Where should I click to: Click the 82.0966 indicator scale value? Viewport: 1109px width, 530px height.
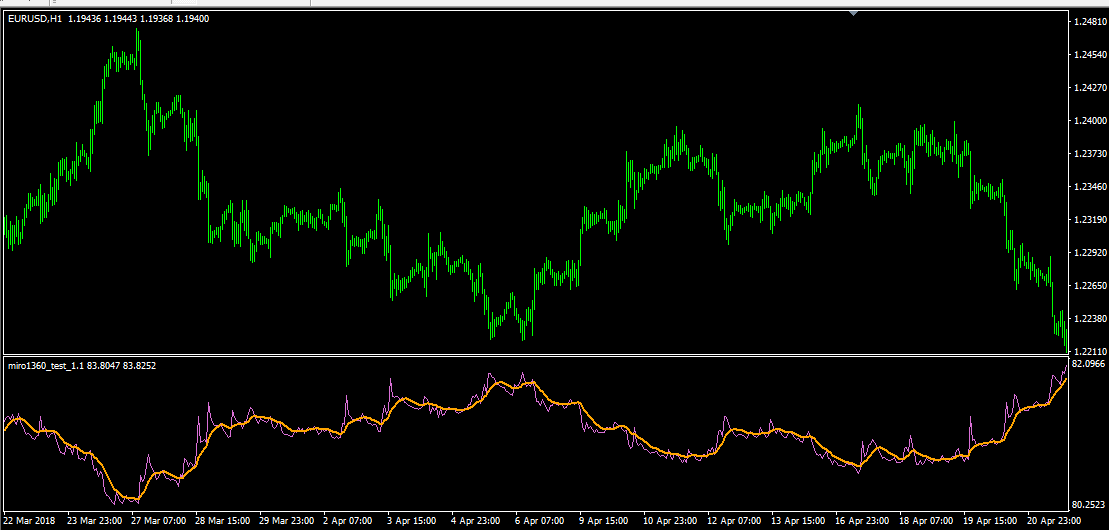pyautogui.click(x=1088, y=364)
